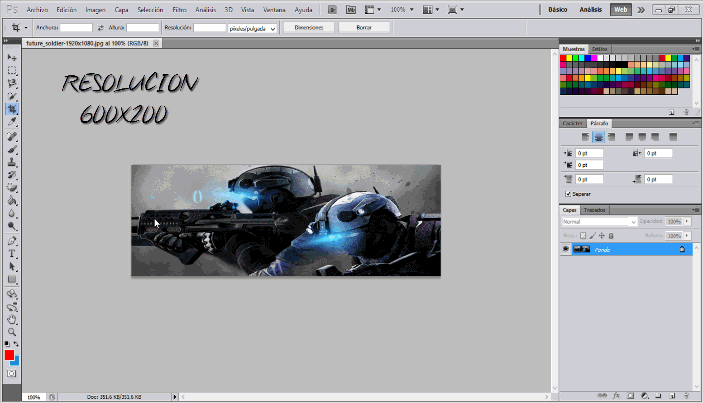
Task: Open the Capa menu
Action: point(121,9)
